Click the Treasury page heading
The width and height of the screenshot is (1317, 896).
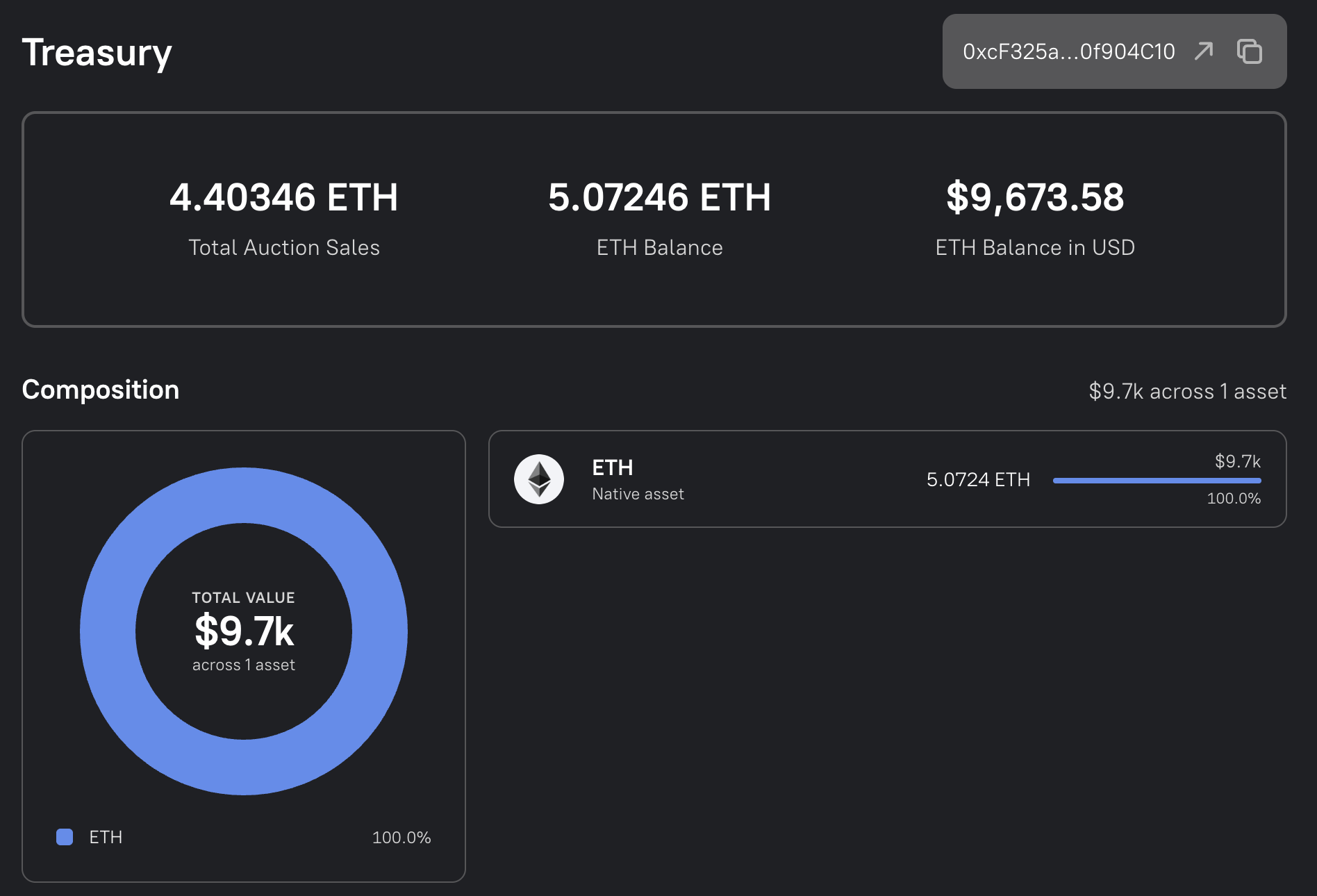97,53
